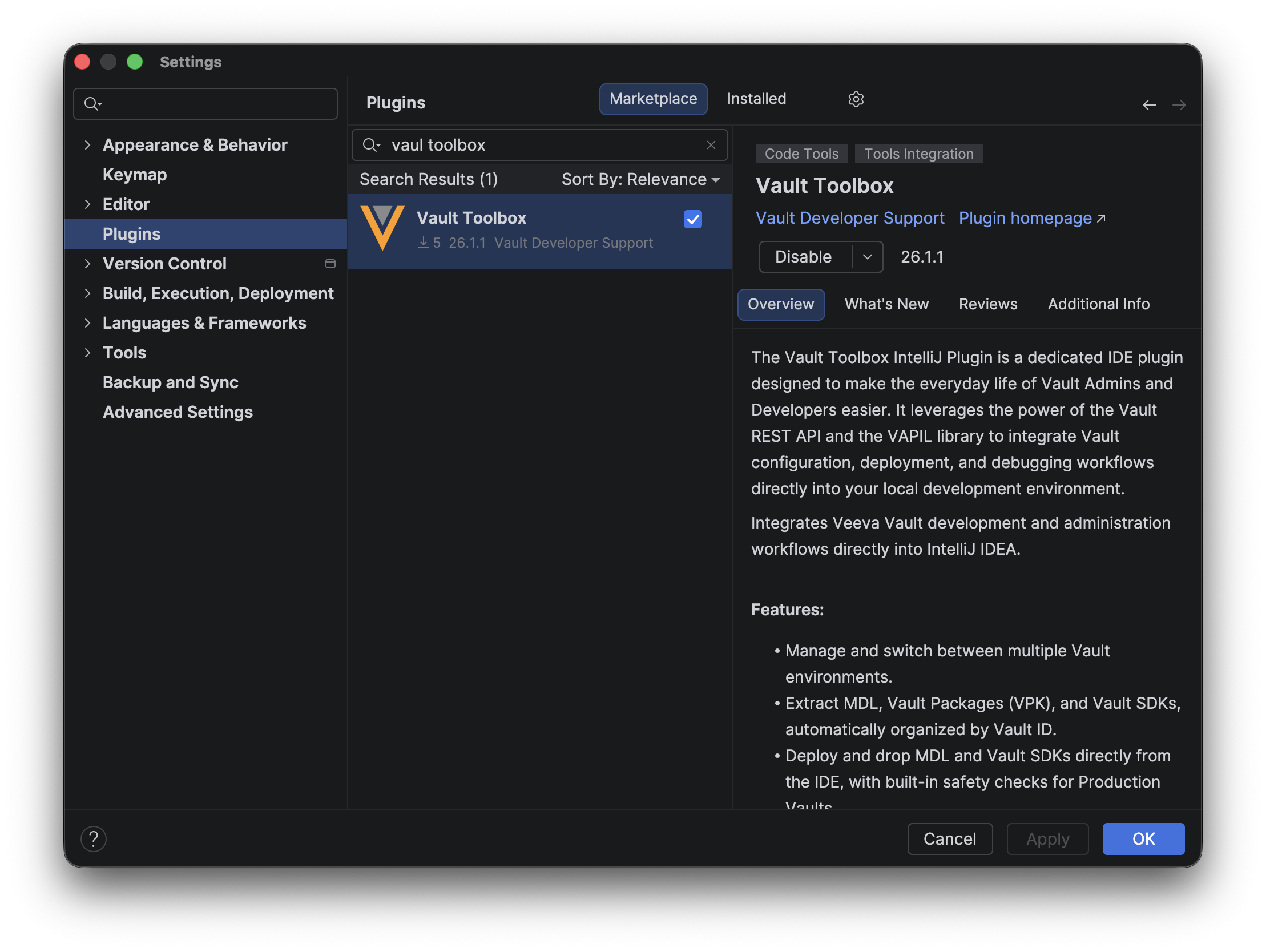1266x952 pixels.
Task: Expand the Editor settings node
Action: [87, 204]
